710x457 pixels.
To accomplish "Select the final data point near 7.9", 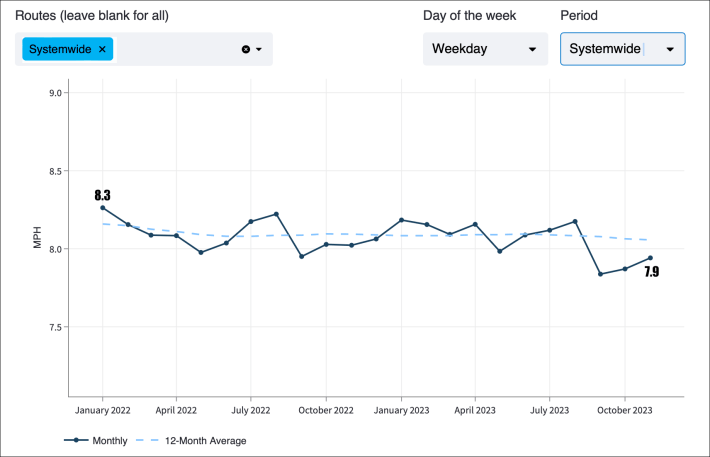I will [650, 258].
